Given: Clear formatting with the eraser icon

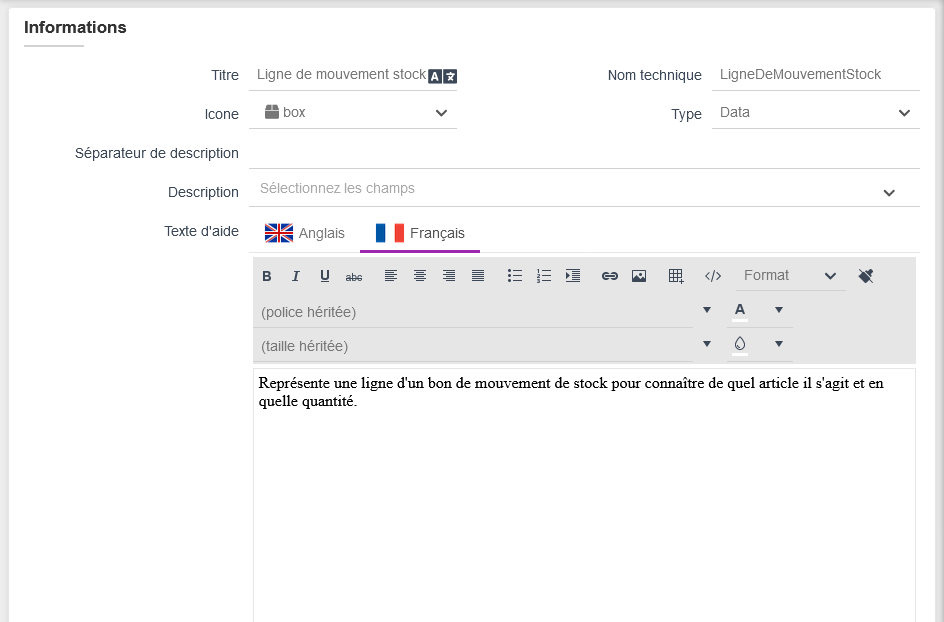Looking at the screenshot, I should [866, 276].
